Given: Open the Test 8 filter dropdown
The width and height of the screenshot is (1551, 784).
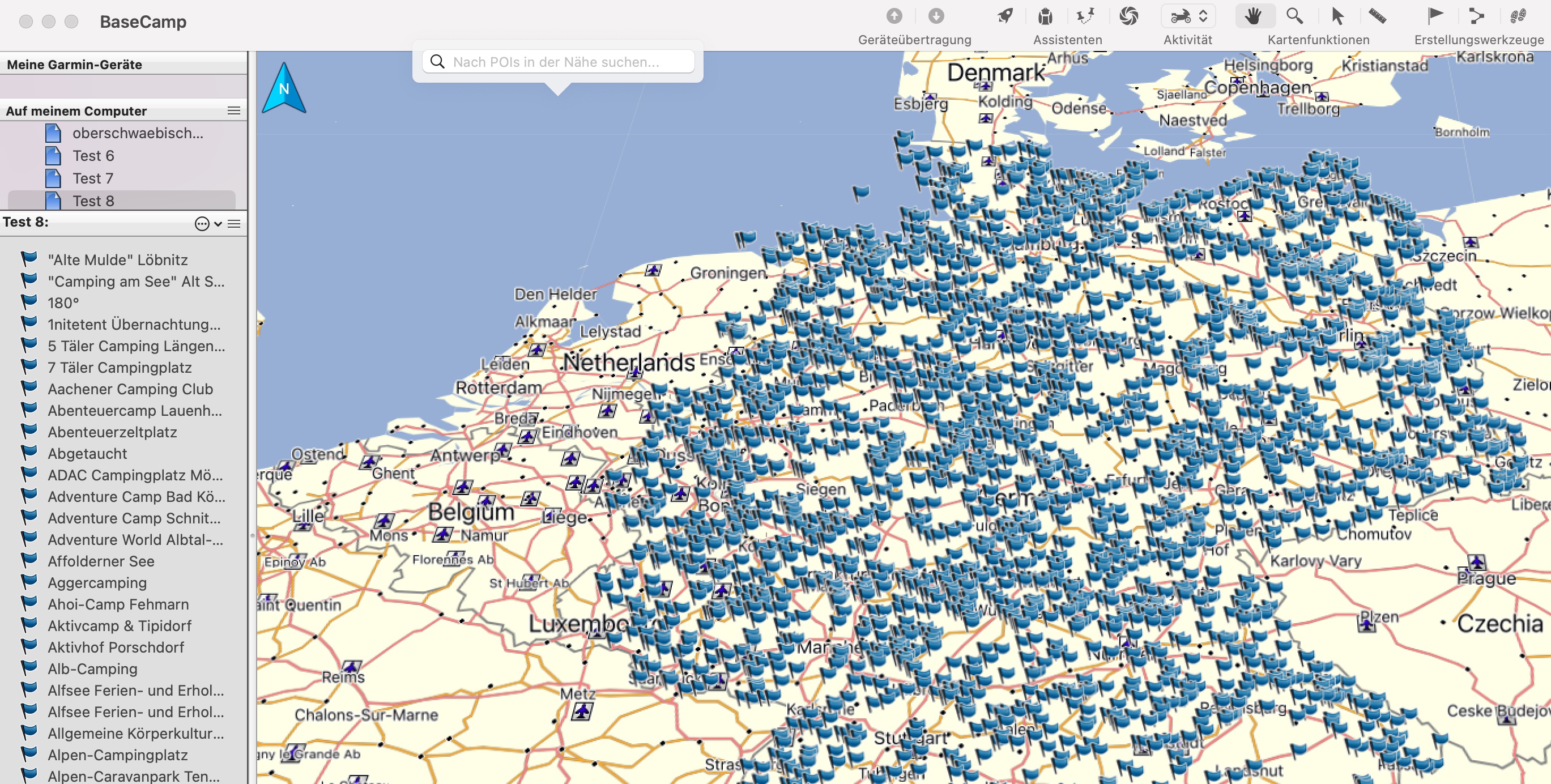Looking at the screenshot, I should [x=208, y=224].
